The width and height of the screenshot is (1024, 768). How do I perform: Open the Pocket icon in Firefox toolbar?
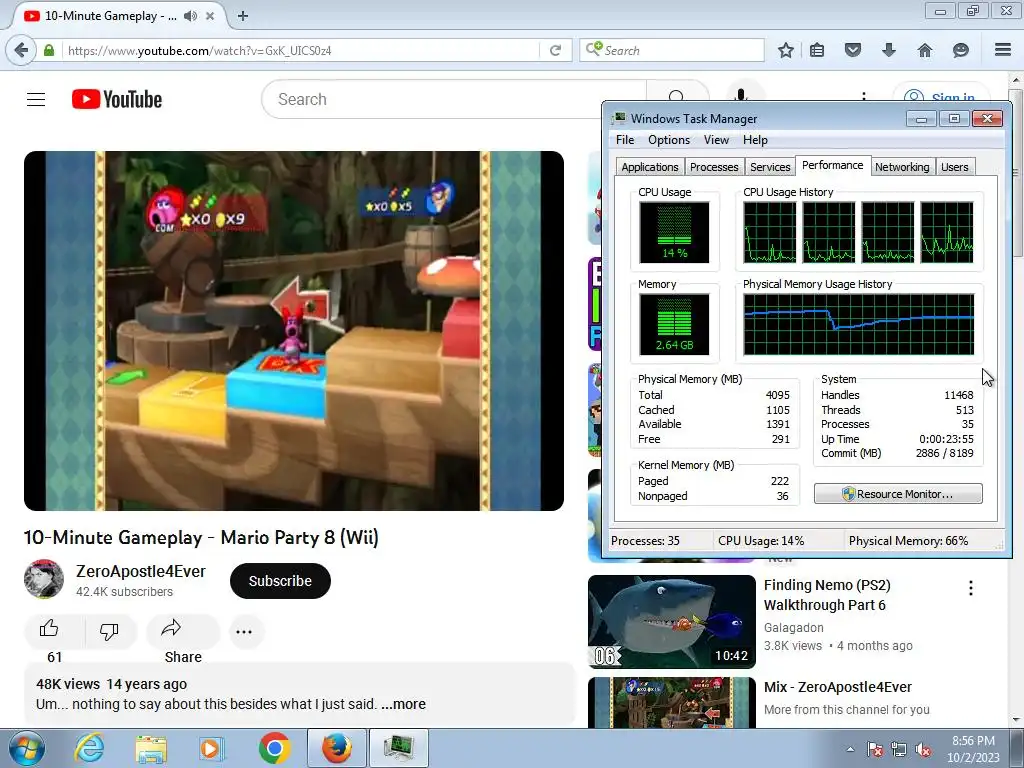coord(853,50)
